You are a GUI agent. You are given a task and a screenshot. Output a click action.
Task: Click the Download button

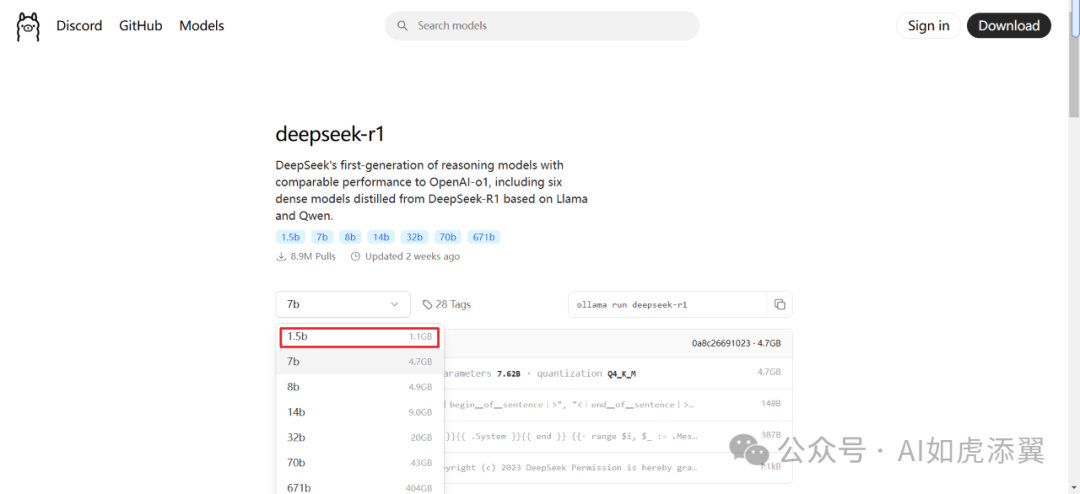[x=1009, y=26]
